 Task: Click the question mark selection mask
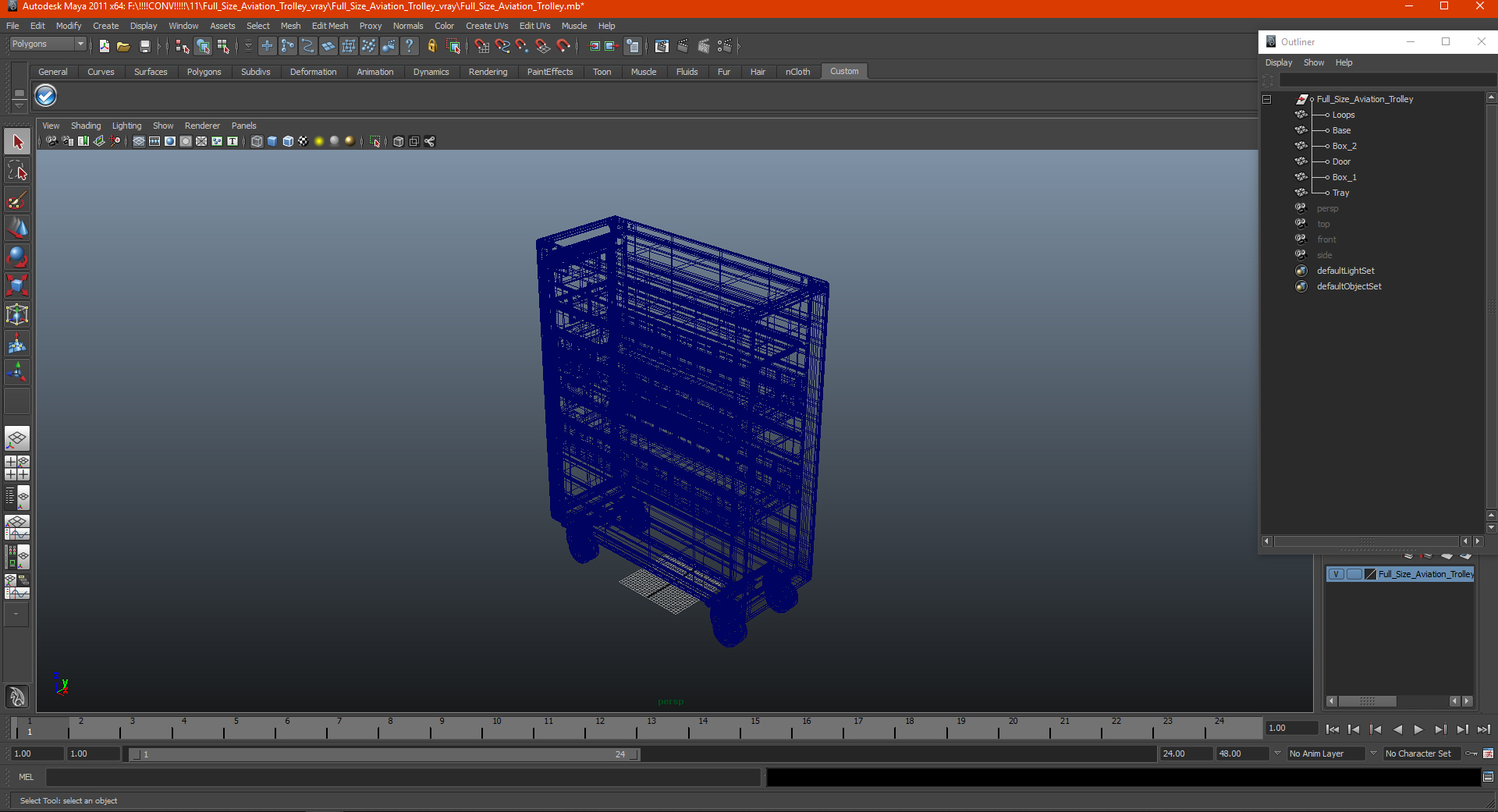click(409, 46)
